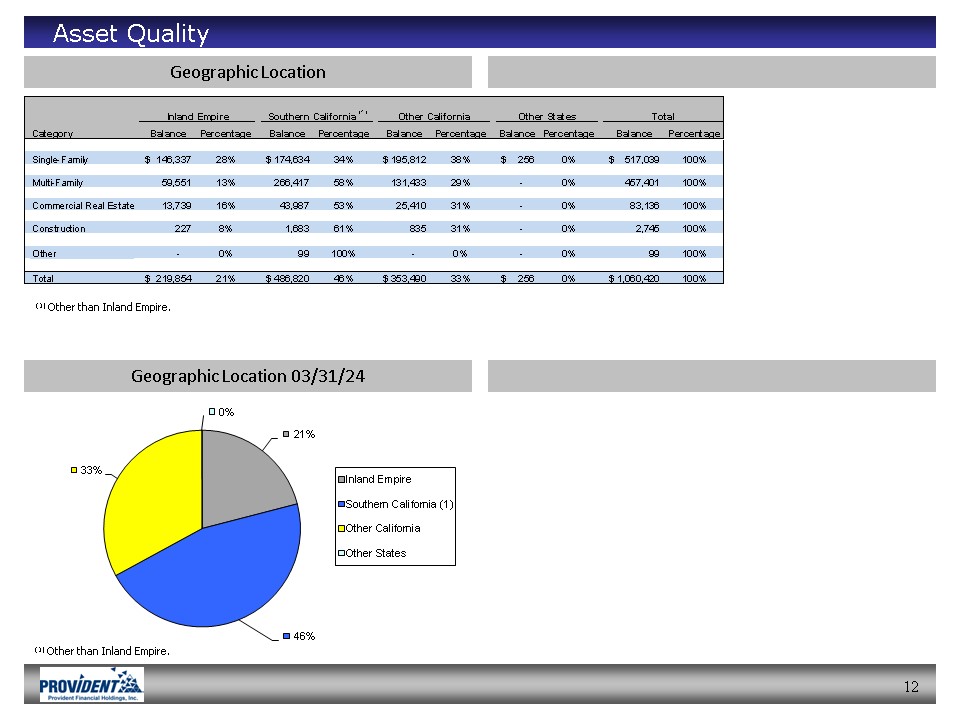960x720 pixels.
Task: Select the Single-Family row label
Action: tap(58, 159)
